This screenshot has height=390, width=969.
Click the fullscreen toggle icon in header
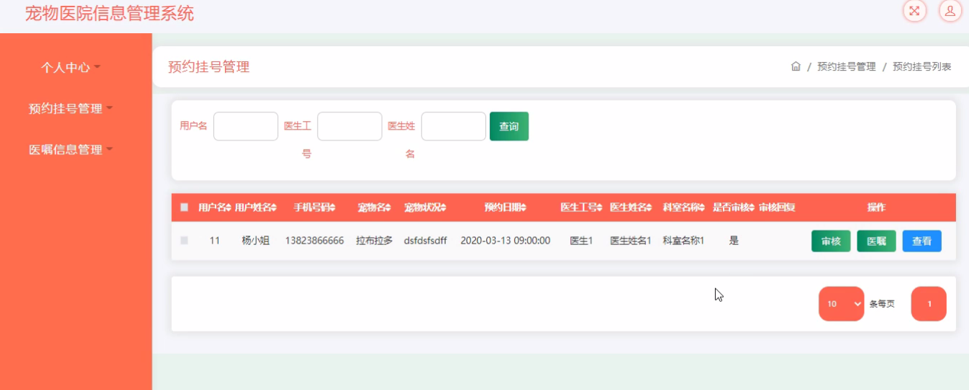pos(915,11)
